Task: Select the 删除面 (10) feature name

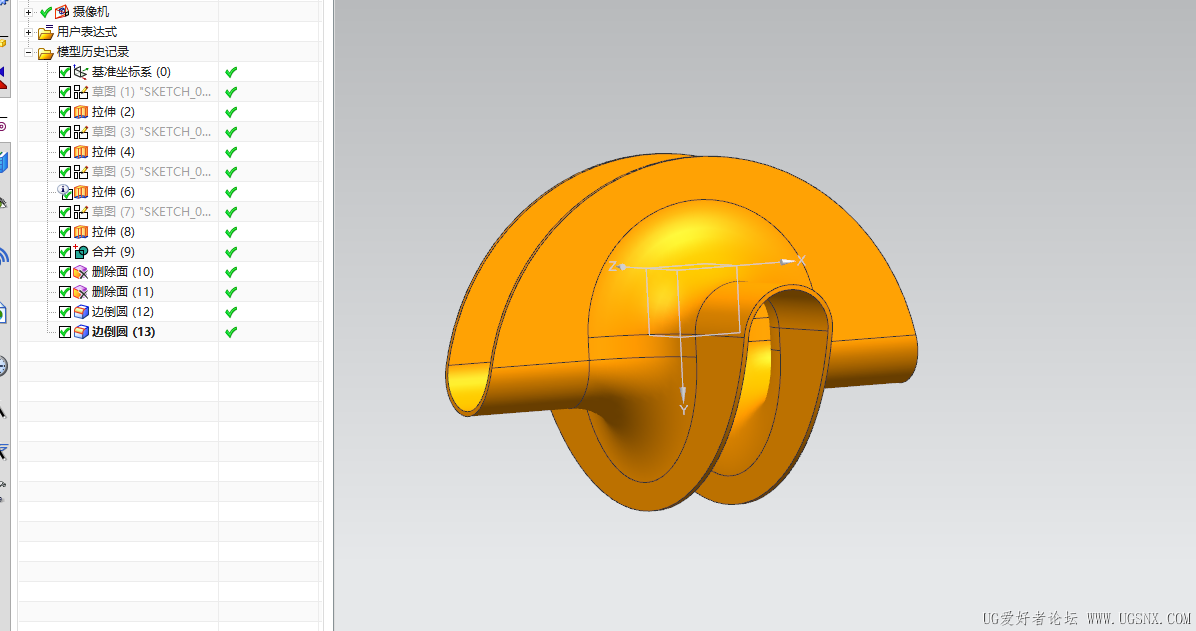Action: [123, 272]
